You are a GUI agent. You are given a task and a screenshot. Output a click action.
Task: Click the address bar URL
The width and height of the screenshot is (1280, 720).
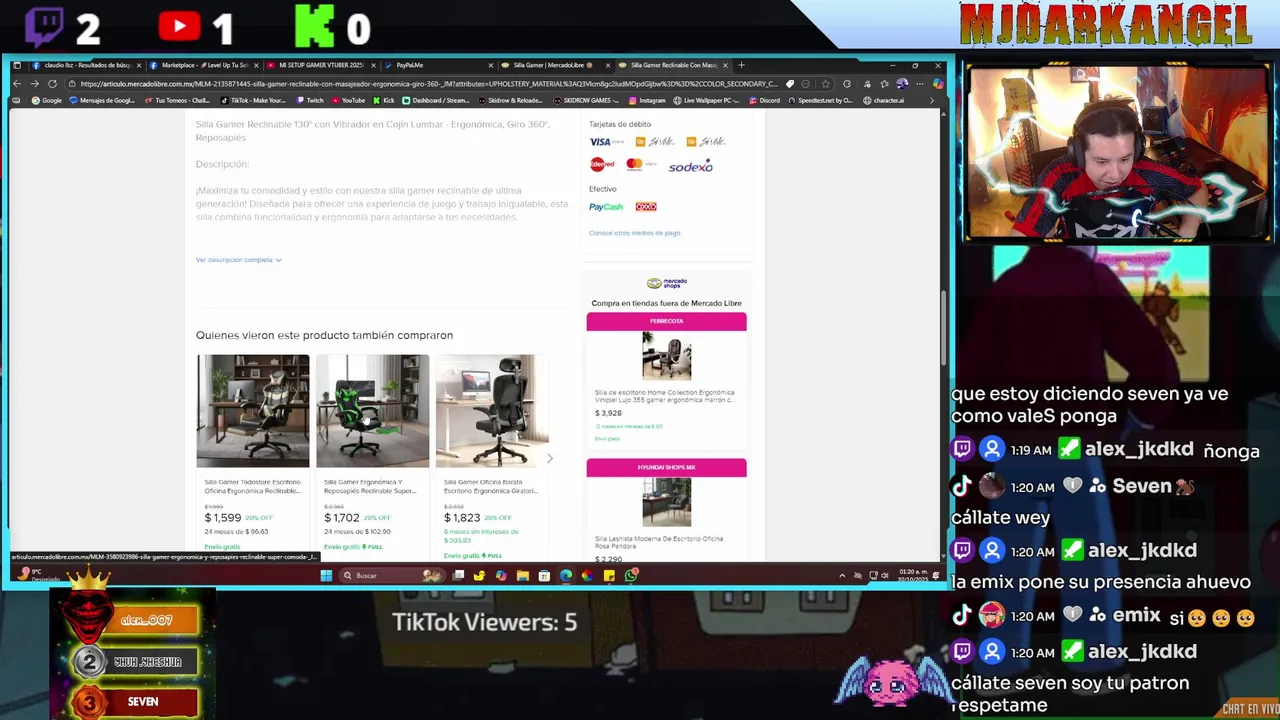[x=428, y=84]
